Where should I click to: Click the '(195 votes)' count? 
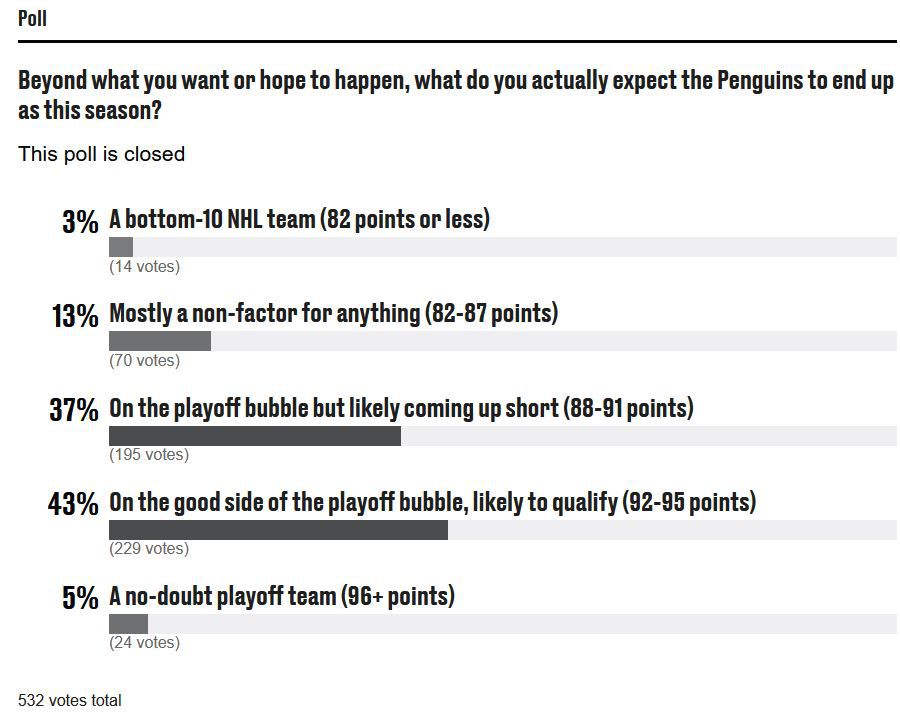coord(148,455)
